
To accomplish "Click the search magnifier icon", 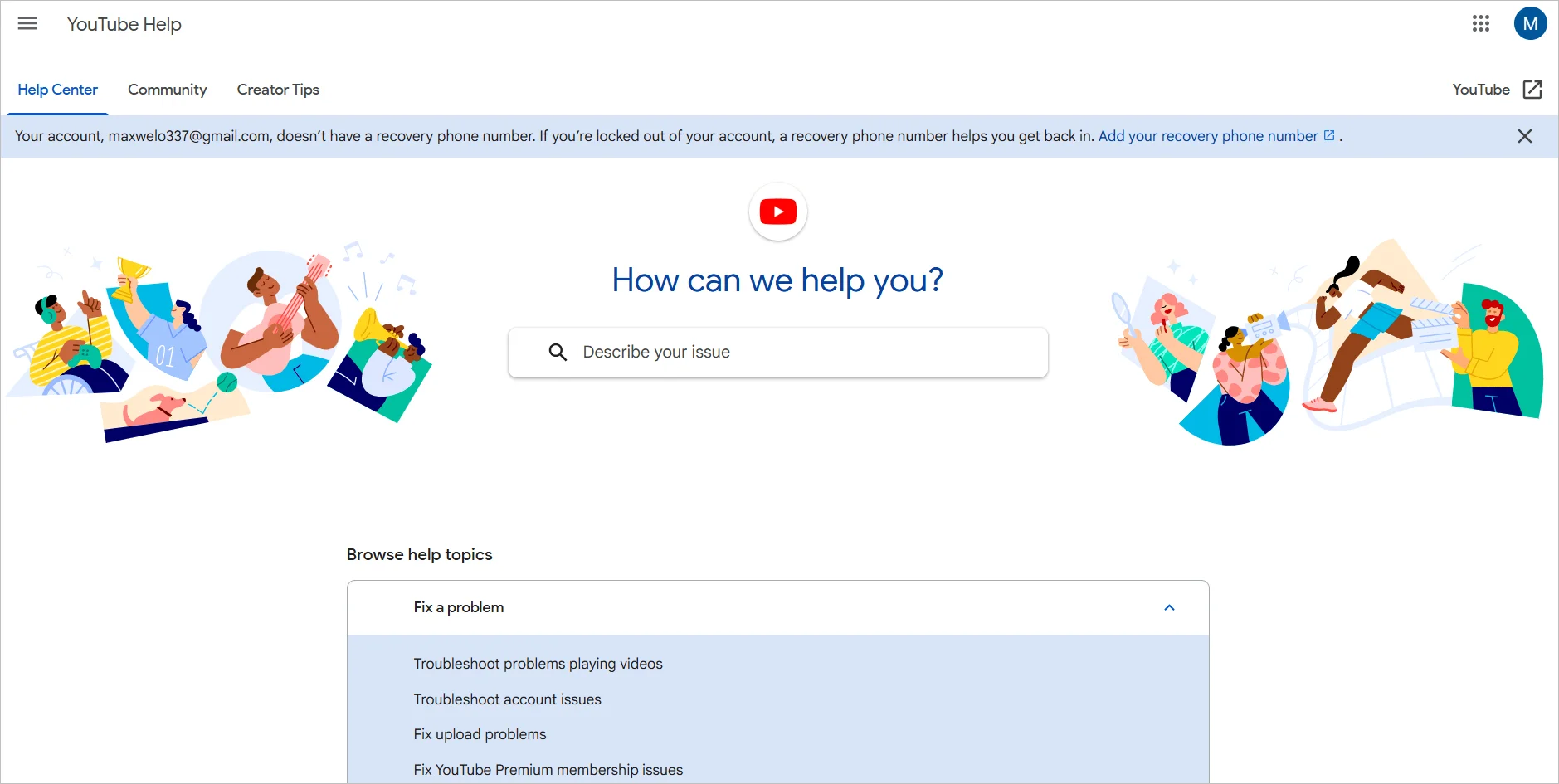I will click(558, 353).
